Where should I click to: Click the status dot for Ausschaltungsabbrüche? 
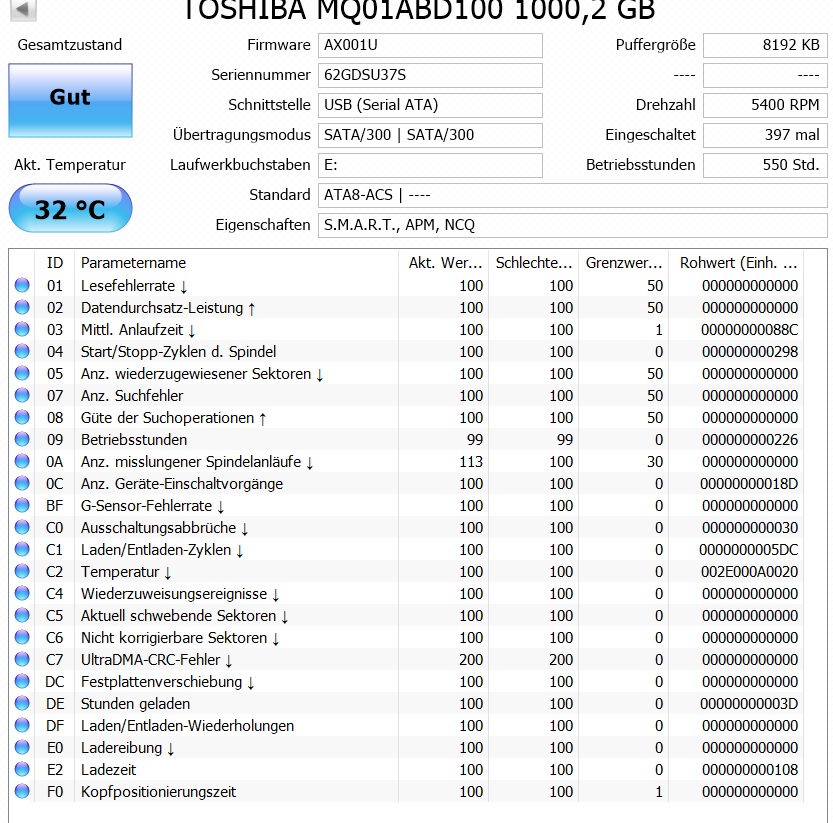pyautogui.click(x=22, y=527)
